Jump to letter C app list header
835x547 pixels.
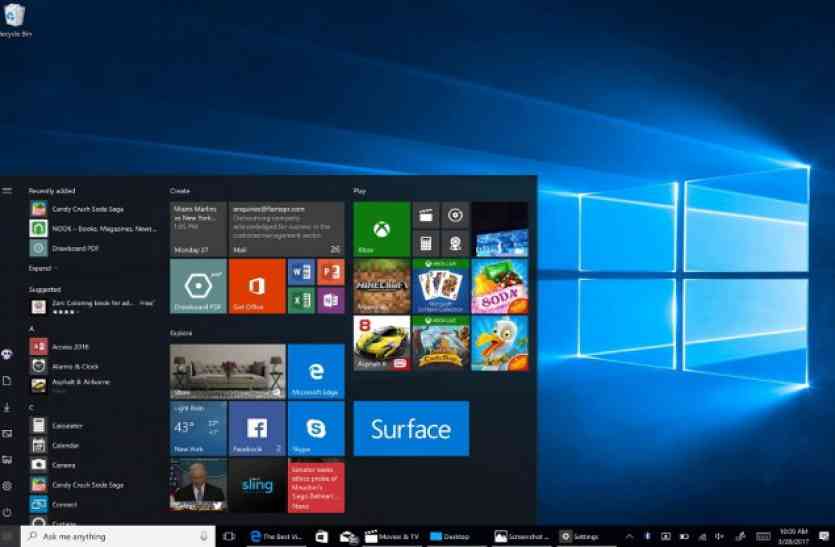[x=31, y=407]
